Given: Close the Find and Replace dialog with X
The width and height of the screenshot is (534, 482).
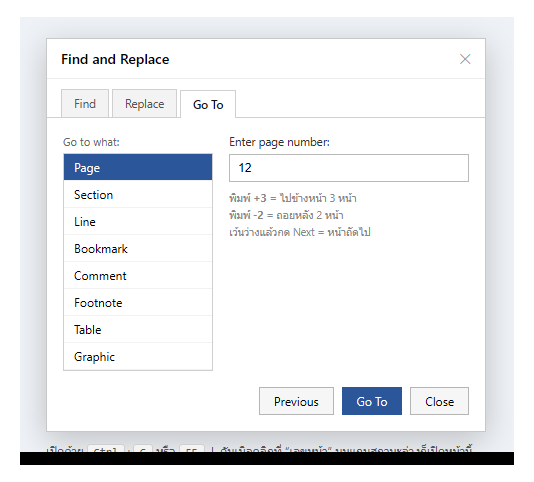Looking at the screenshot, I should point(465,59).
